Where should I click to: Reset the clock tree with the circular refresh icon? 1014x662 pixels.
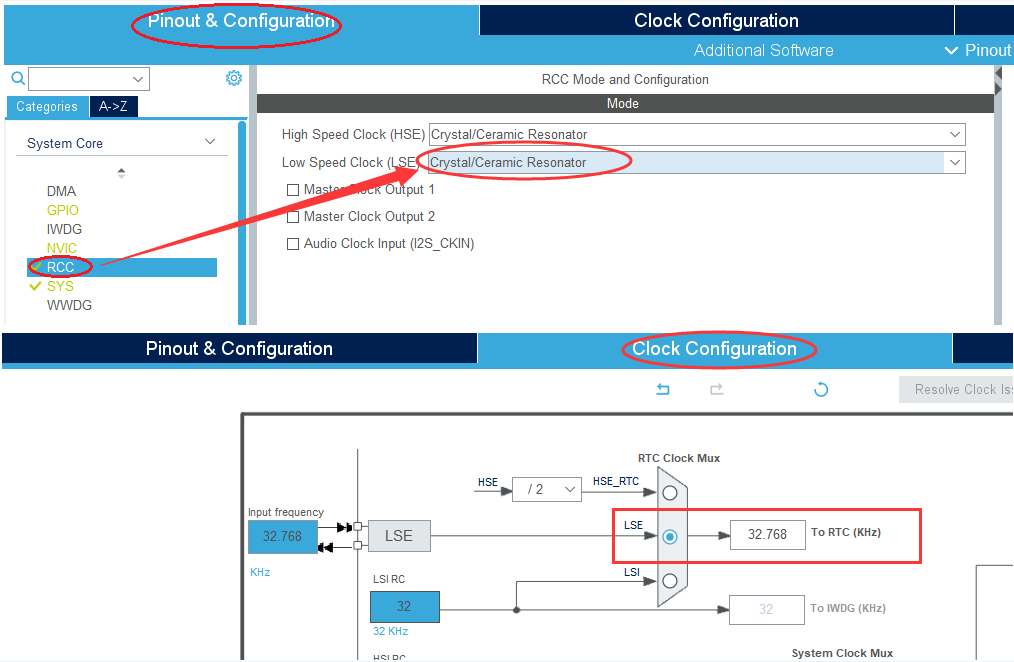pyautogui.click(x=820, y=389)
